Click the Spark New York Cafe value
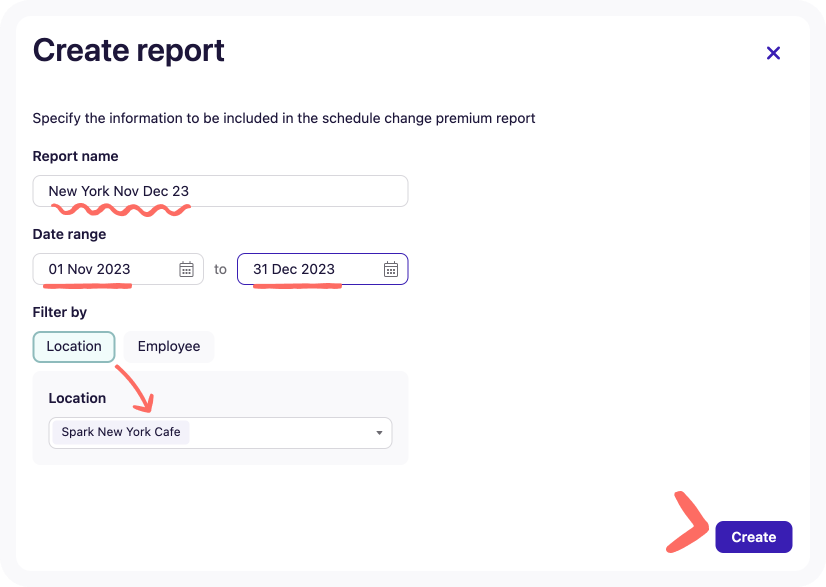 [x=120, y=432]
